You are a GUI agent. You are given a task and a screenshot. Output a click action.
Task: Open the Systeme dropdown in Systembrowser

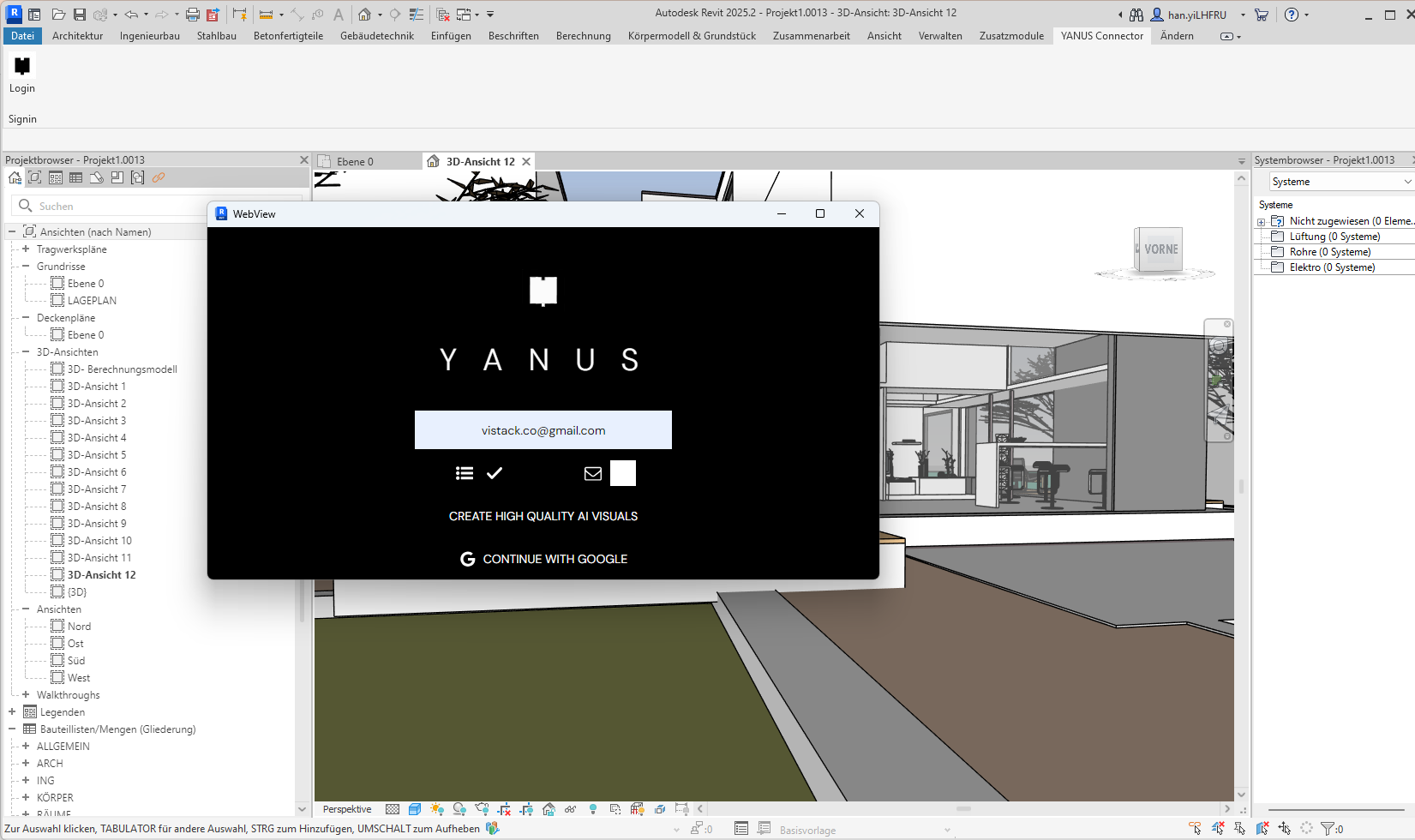[1341, 182]
